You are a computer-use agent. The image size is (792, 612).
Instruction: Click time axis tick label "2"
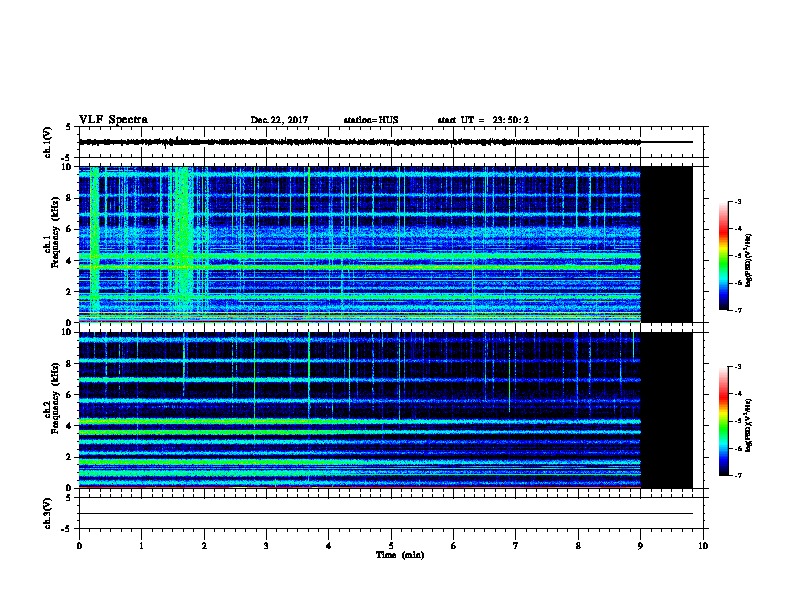pyautogui.click(x=204, y=545)
